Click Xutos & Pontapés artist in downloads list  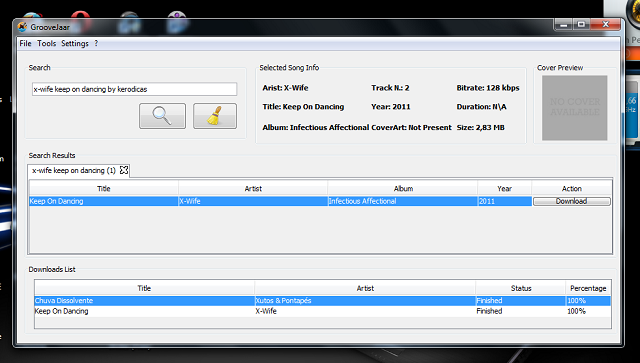click(365, 301)
